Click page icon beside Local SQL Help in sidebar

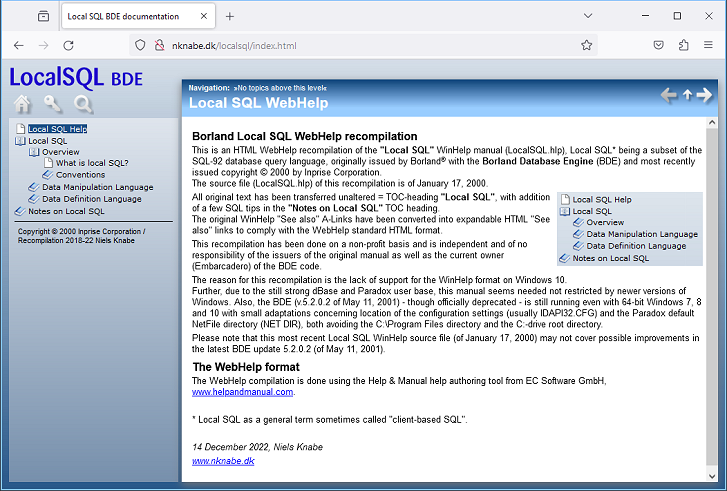[20, 128]
